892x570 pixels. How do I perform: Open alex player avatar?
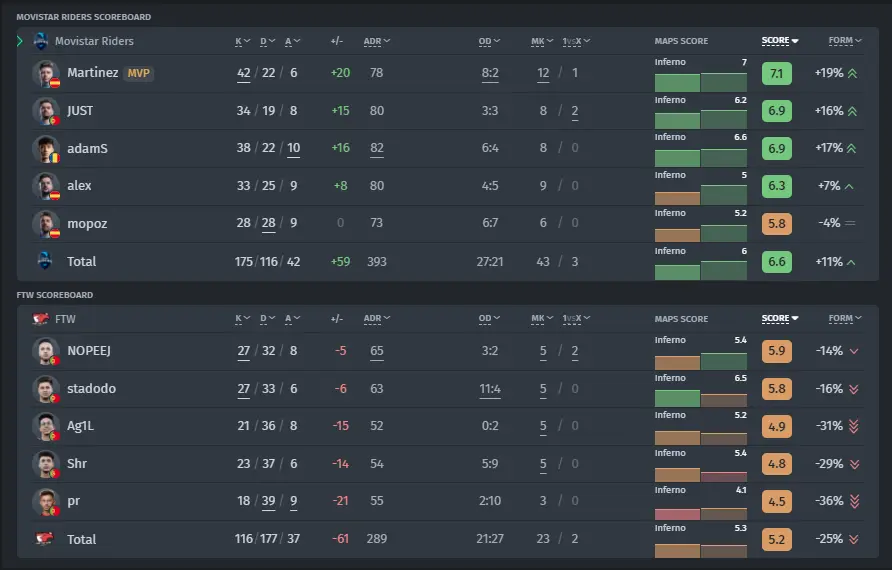tap(46, 185)
